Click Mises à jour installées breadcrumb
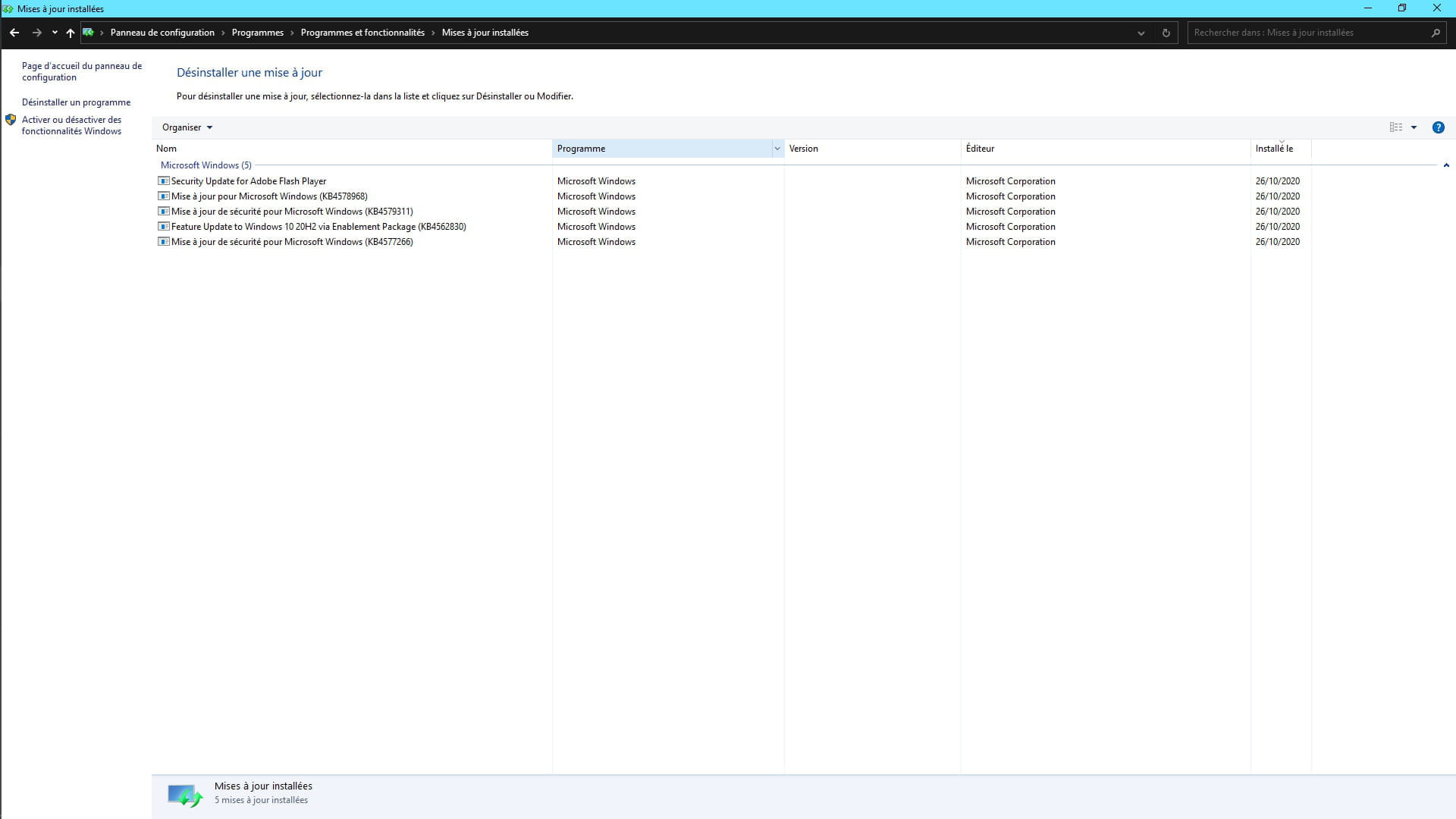1456x819 pixels. click(x=485, y=33)
